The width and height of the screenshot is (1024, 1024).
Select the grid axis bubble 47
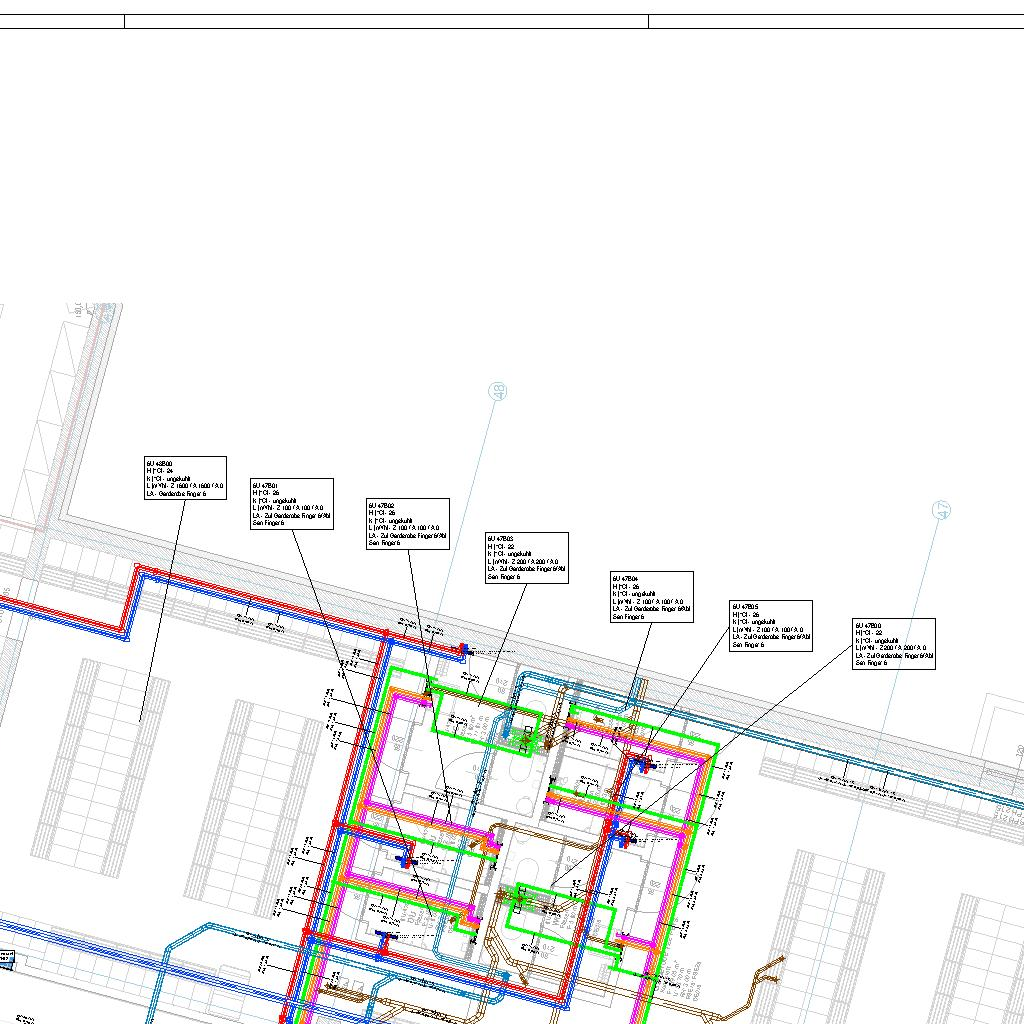941,510
